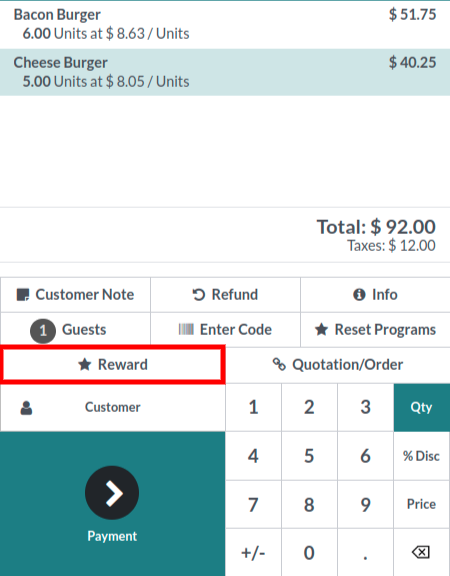This screenshot has width=450, height=576.
Task: Select the Bacon Burger order line
Action: point(225,24)
